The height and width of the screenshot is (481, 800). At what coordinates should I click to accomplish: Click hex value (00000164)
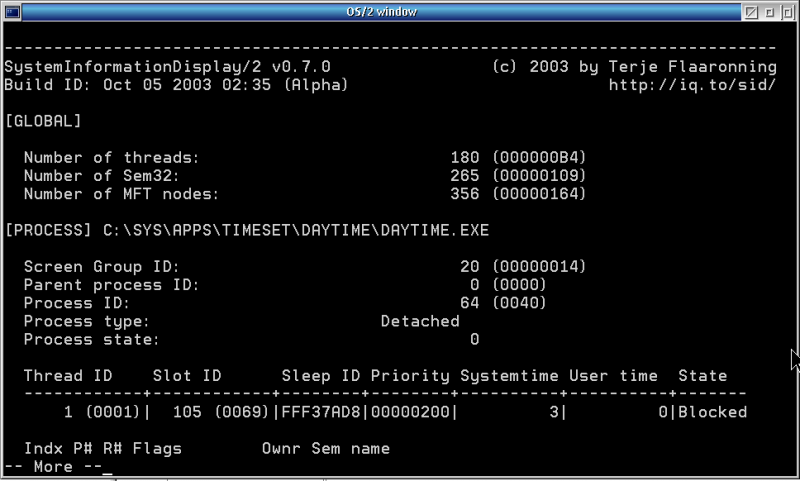[x=539, y=194]
